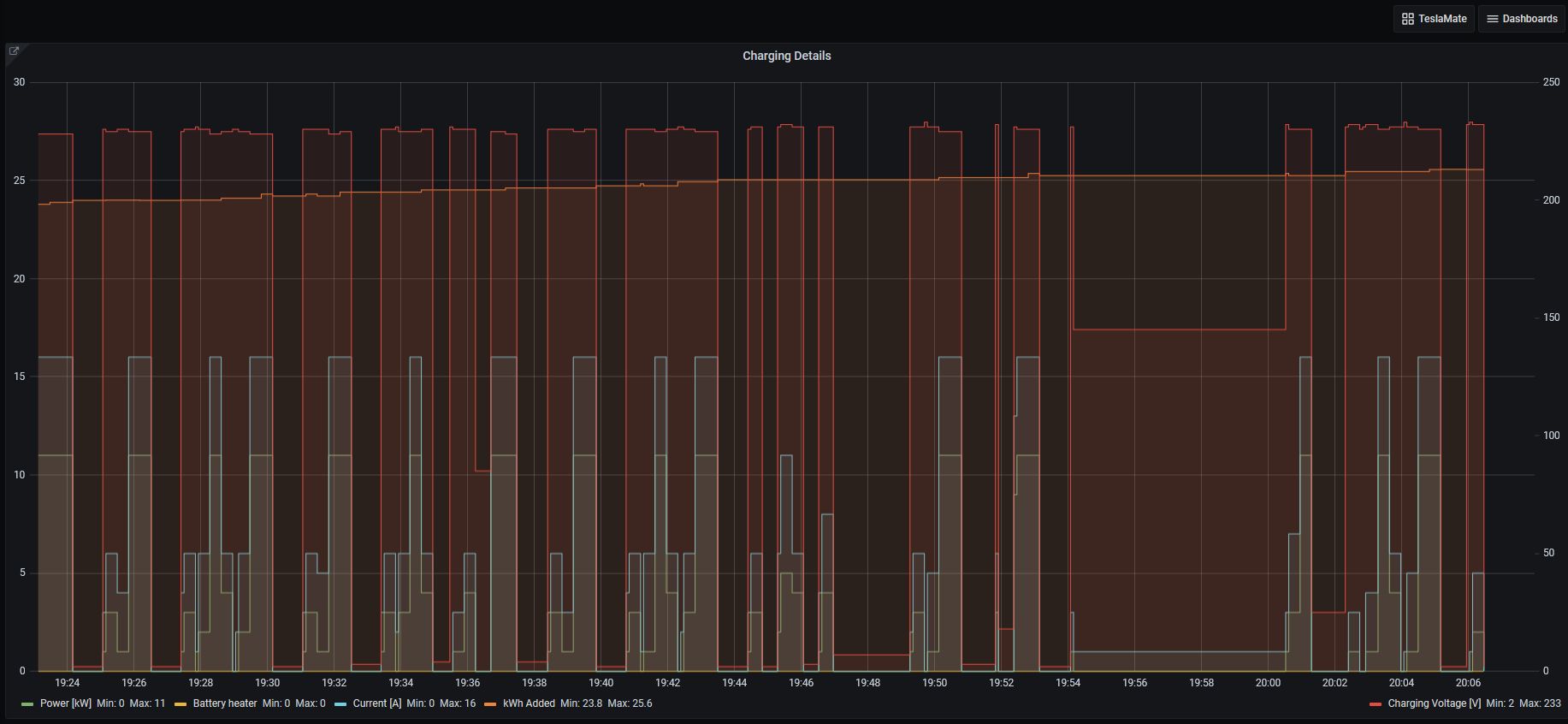Viewport: 1568px width, 724px height.
Task: Click the Dashboards hamburger icon
Action: [x=1492, y=19]
